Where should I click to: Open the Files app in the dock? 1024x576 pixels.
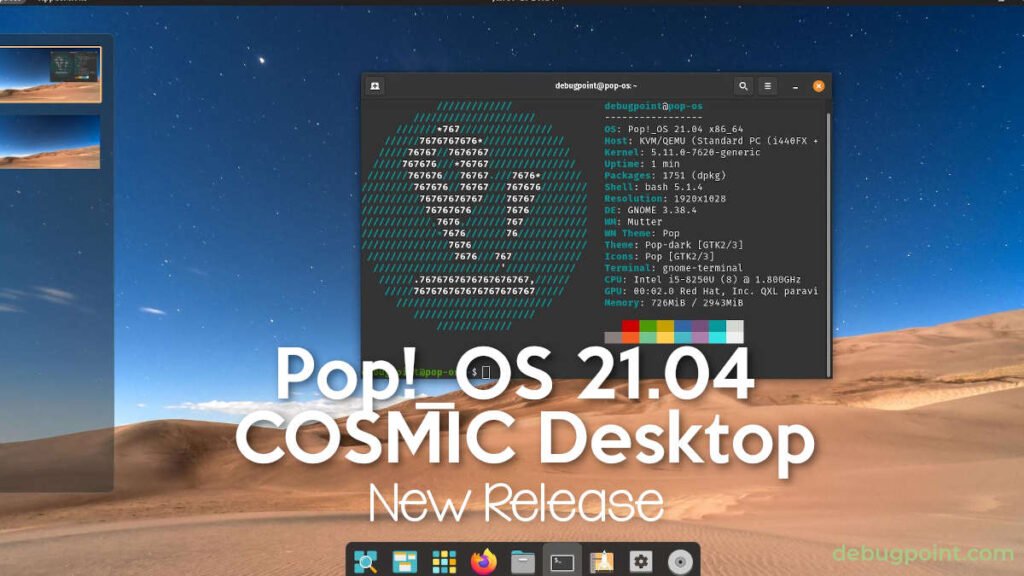point(523,561)
